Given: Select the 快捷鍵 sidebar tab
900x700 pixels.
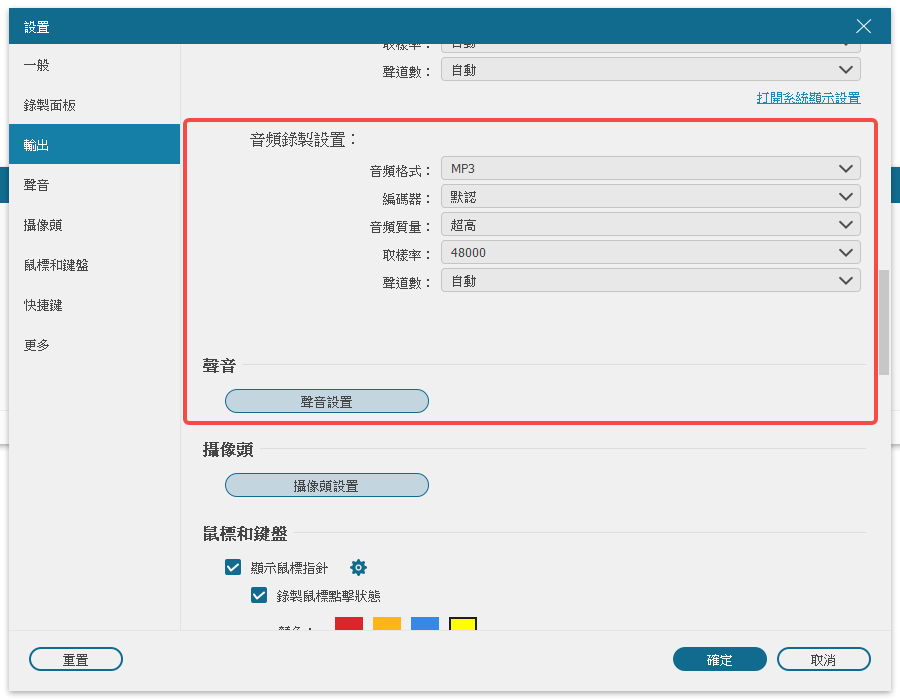Looking at the screenshot, I should (x=95, y=305).
